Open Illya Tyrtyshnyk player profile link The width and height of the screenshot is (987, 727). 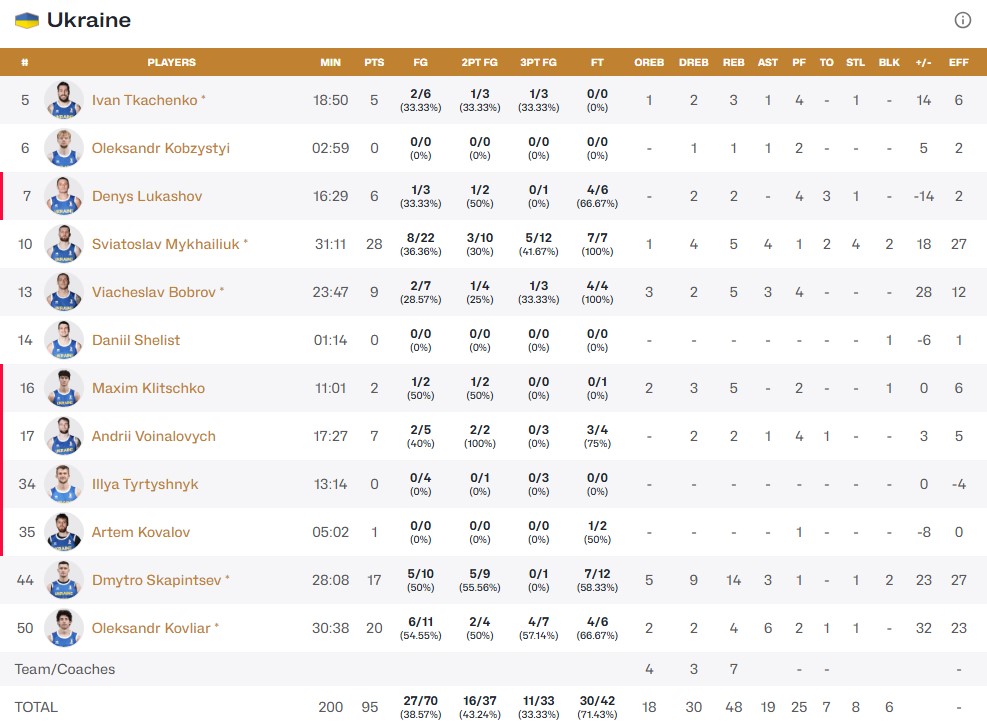tap(145, 484)
